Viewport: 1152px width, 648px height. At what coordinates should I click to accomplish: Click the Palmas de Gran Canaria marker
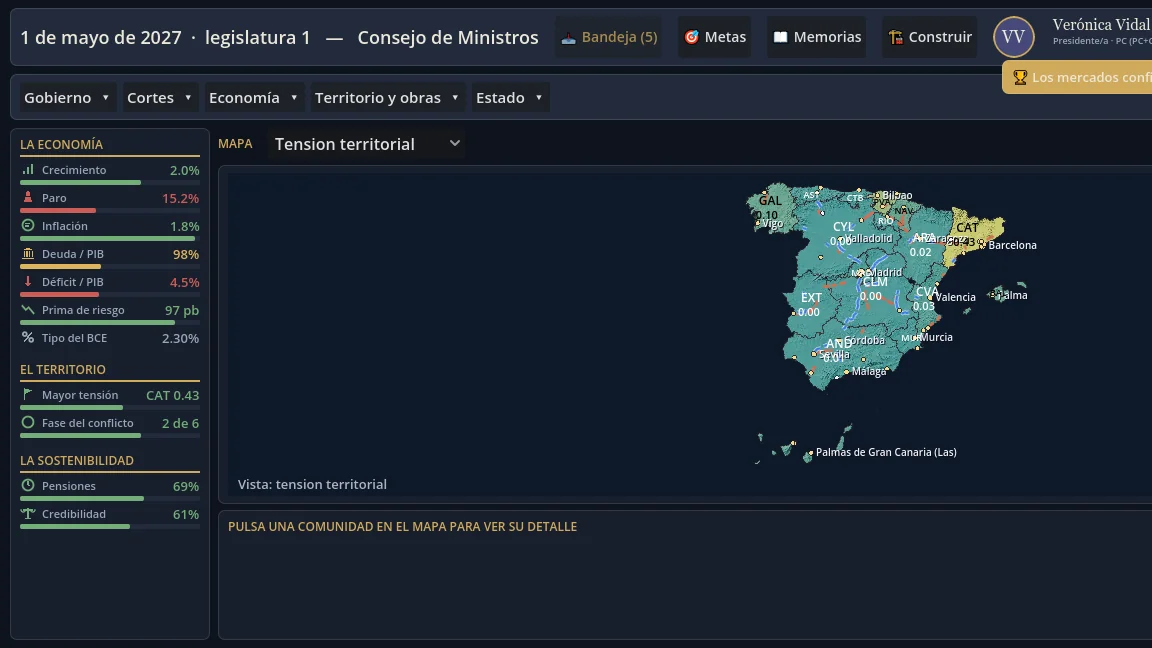(x=810, y=453)
